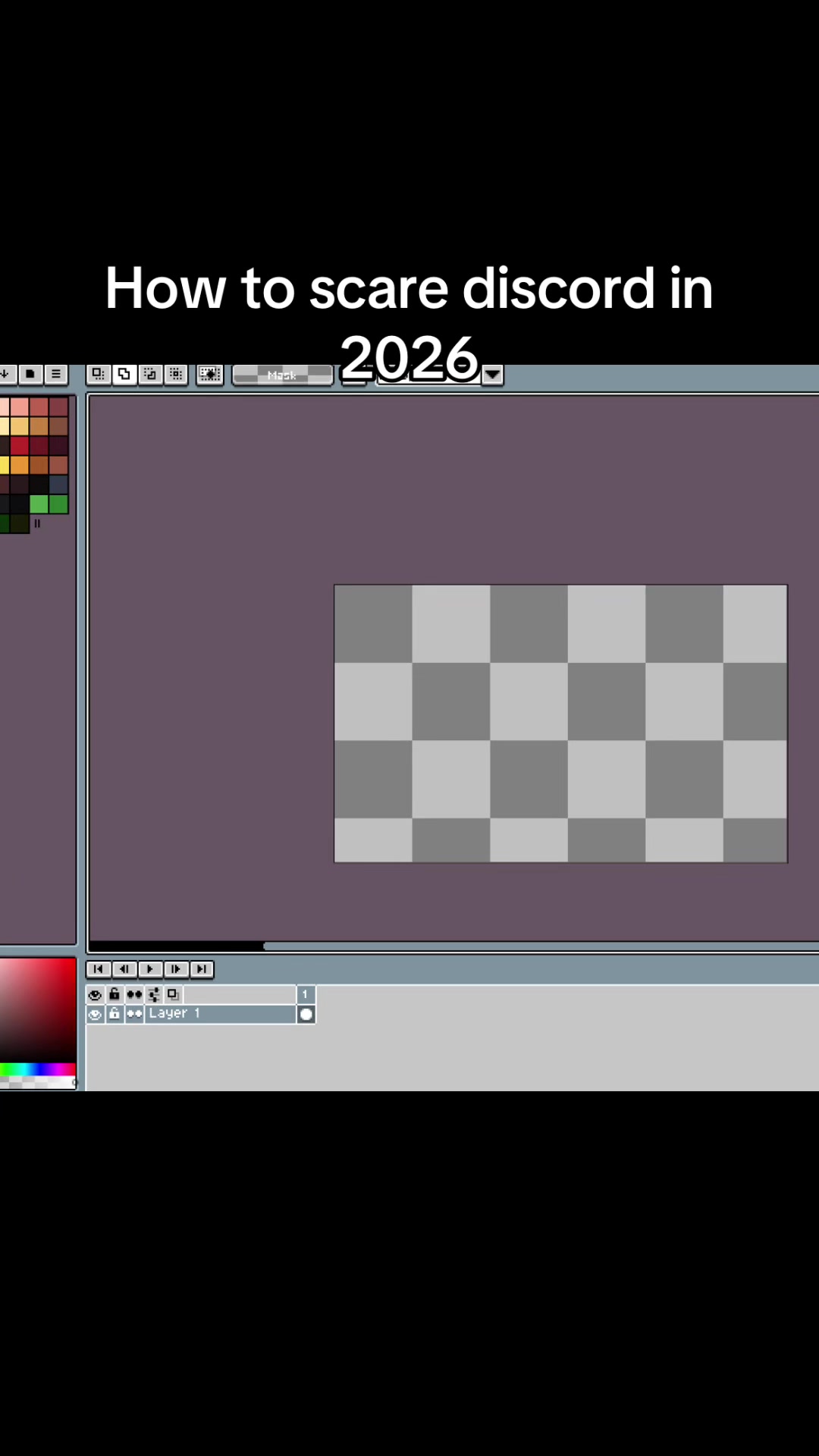This screenshot has width=819, height=1456.
Task: Toggle continuous cels on Layer 1
Action: click(134, 1014)
